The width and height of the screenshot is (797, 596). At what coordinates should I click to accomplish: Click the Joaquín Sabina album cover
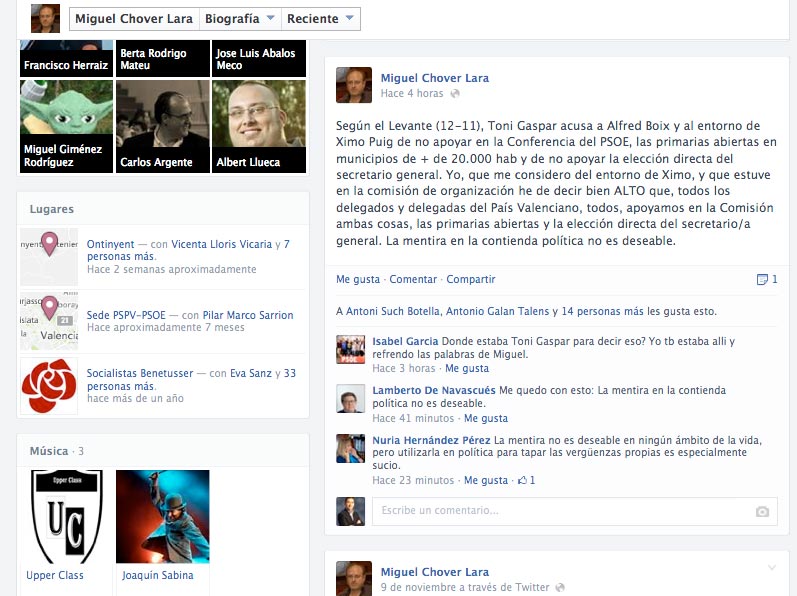click(163, 516)
